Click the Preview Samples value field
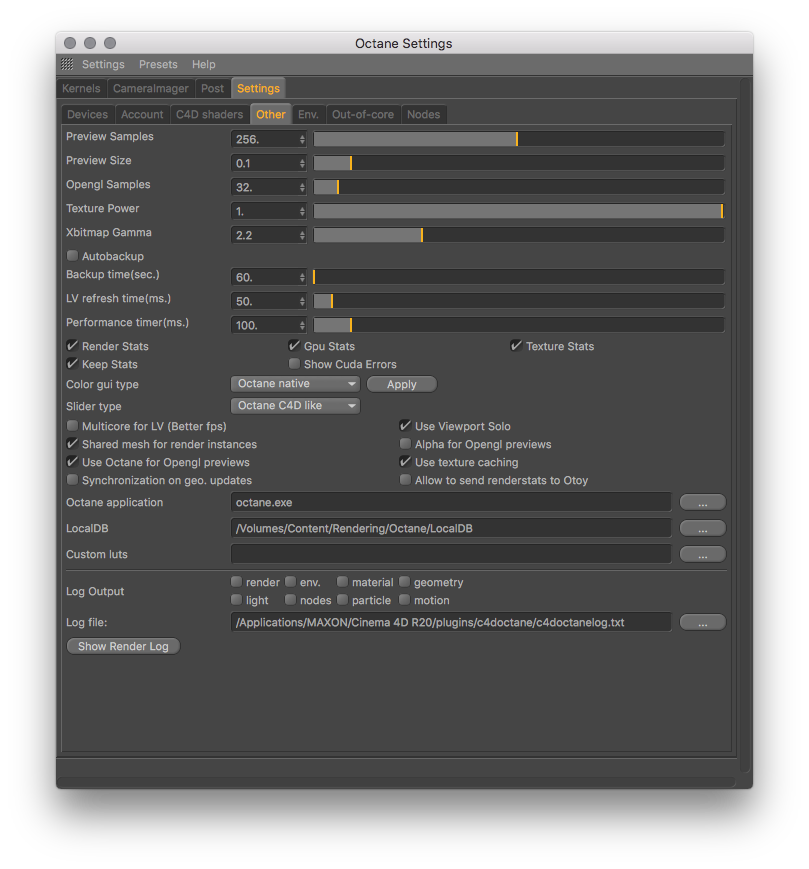The height and width of the screenshot is (869, 809). coord(265,139)
